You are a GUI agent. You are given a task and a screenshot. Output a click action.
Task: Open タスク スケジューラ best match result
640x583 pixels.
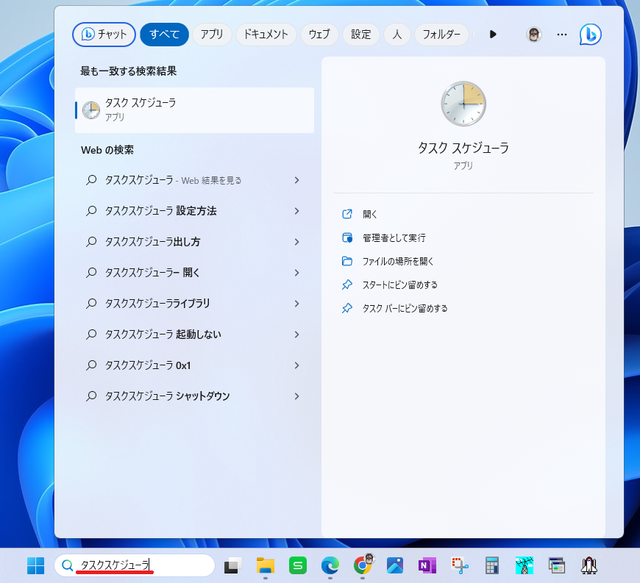click(194, 110)
